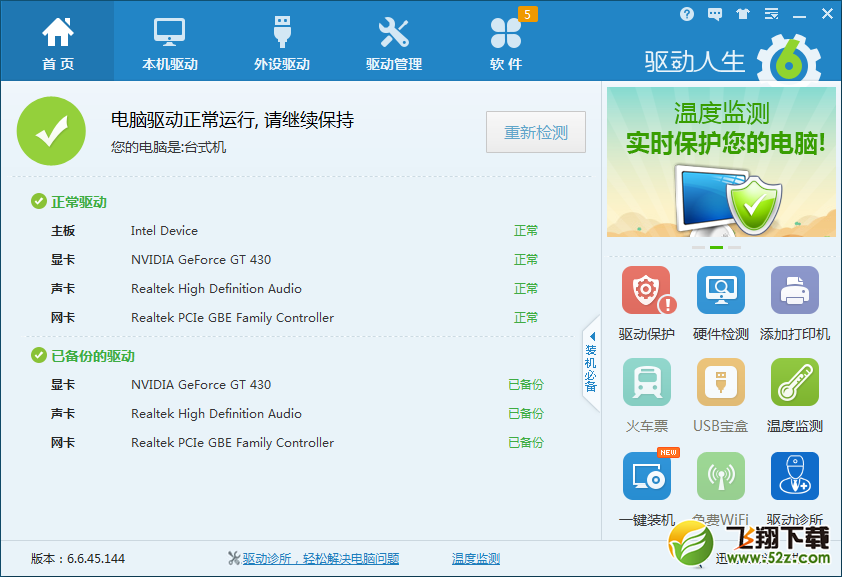Click the 重新检测 button
842x577 pixels.
point(535,132)
